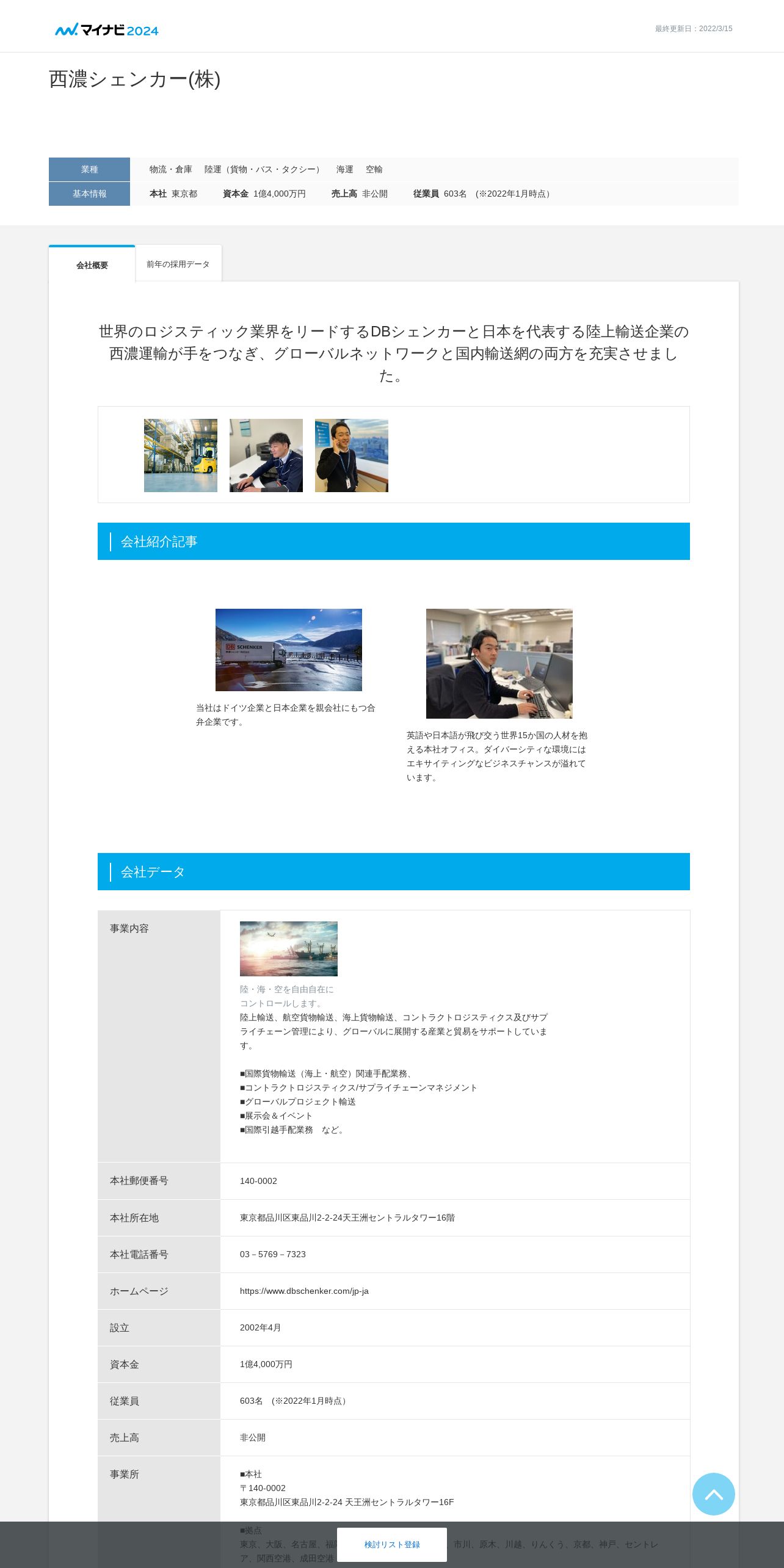
Task: Click 陸運（貨物・バス・タクシー） industry text
Action: tap(264, 169)
